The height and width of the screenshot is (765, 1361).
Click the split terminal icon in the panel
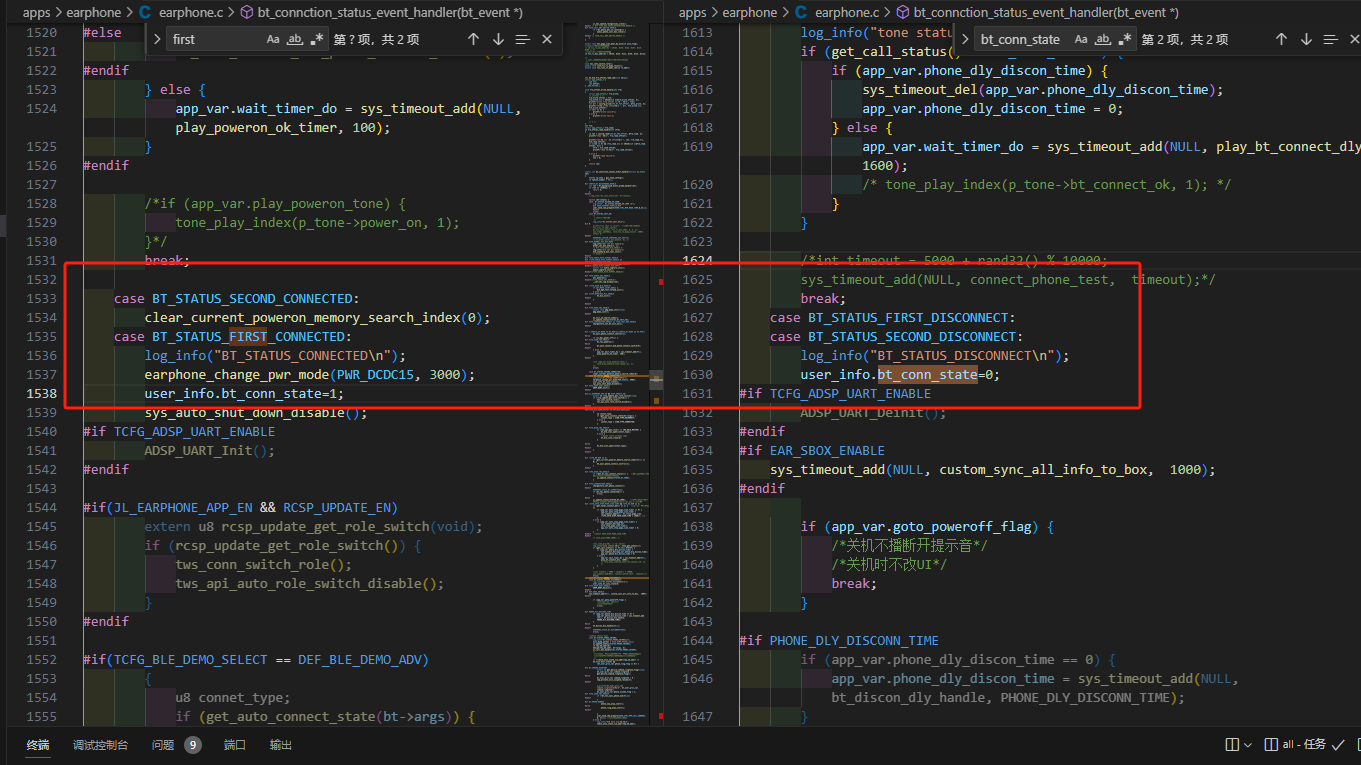pyautogui.click(x=1232, y=745)
